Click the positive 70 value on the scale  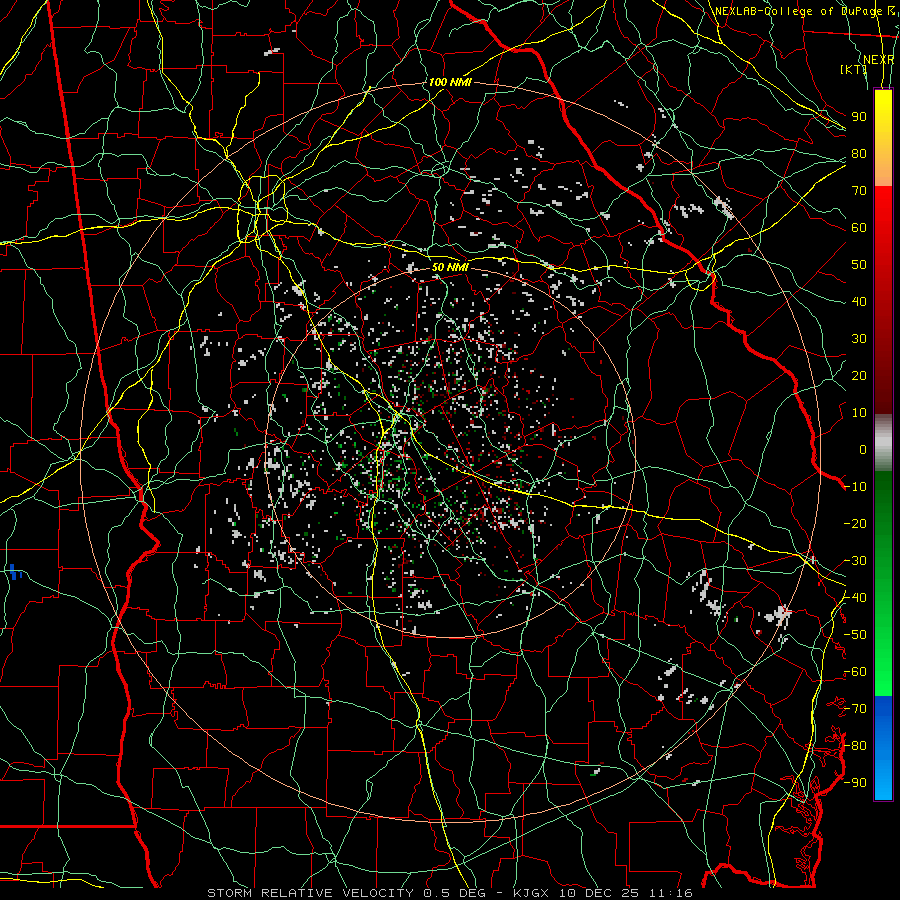point(859,190)
